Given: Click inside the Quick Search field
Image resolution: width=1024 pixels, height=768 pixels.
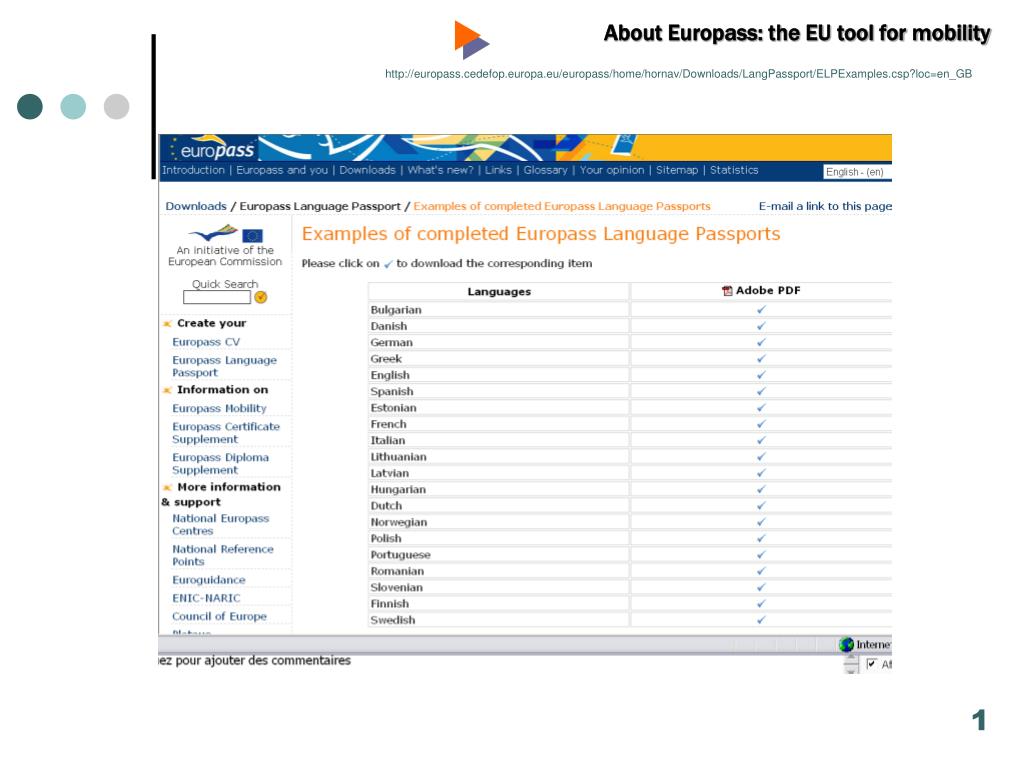Looking at the screenshot, I should coord(217,297).
